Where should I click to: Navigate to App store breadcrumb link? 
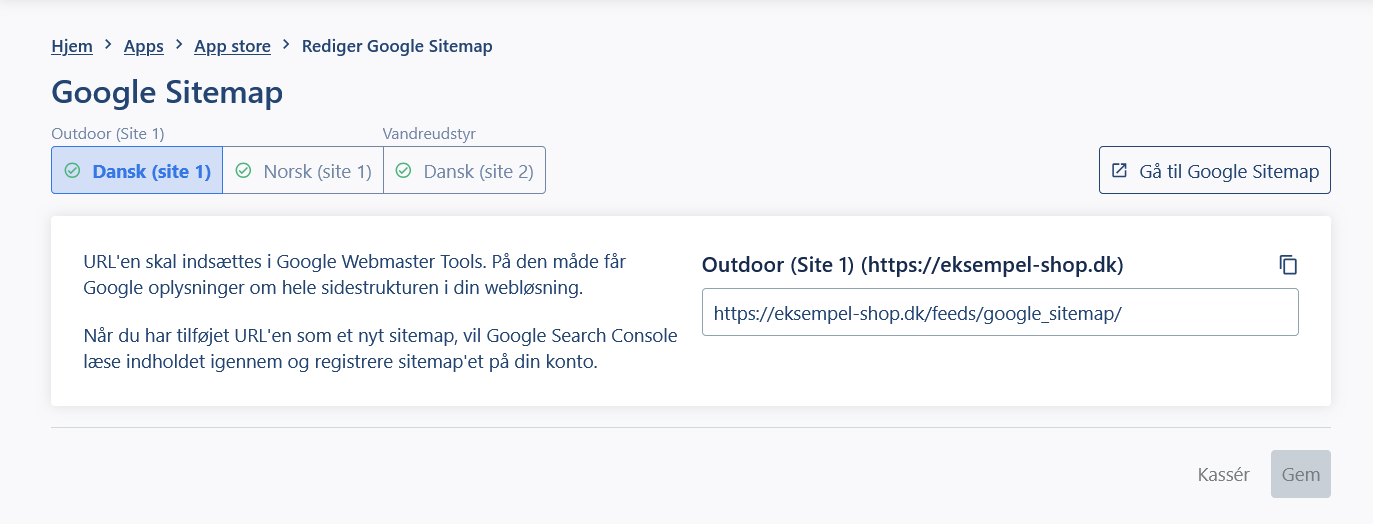pyautogui.click(x=232, y=46)
